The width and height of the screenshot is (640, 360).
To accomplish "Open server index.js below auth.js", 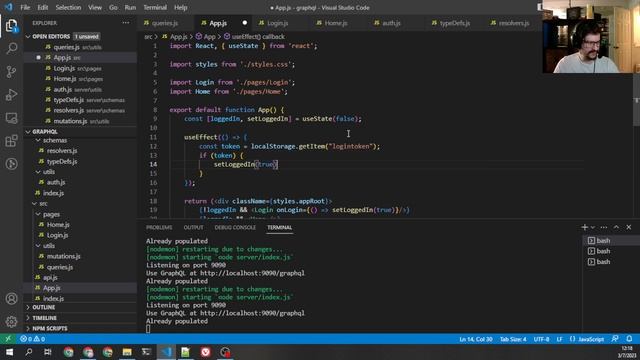I will (x=53, y=193).
